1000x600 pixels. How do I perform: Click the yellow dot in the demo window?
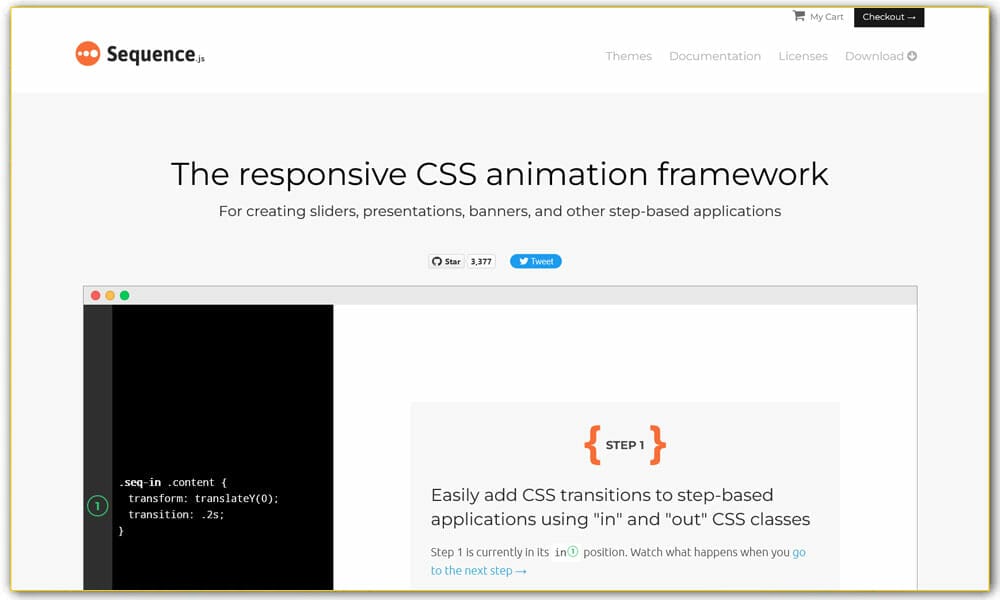110,295
